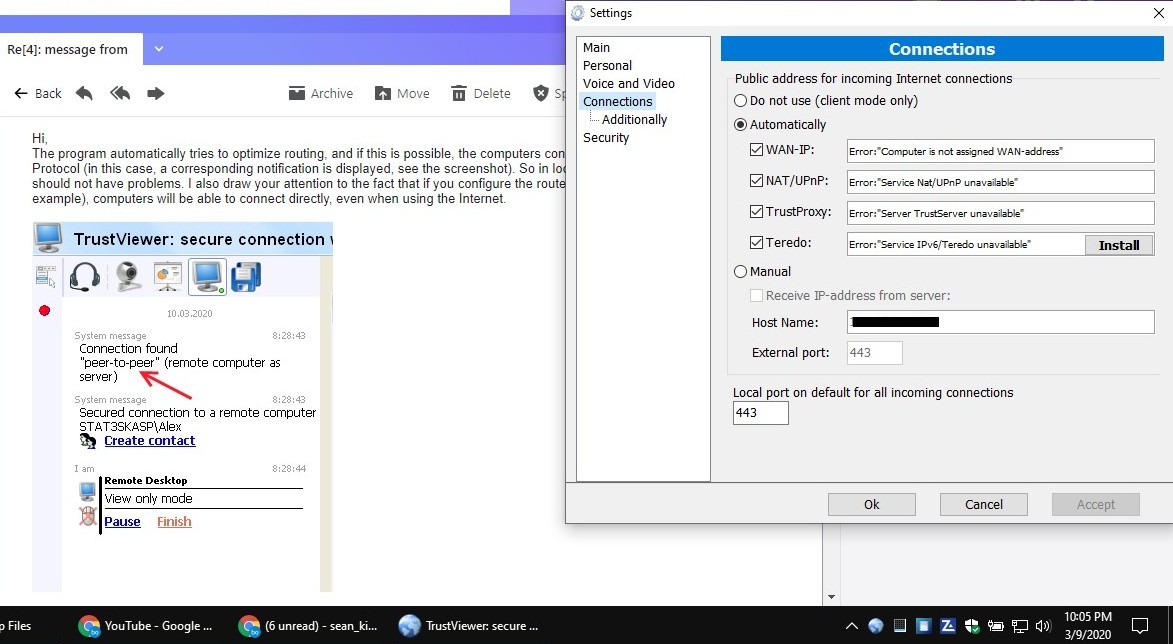1173x644 pixels.
Task: Click the TrustViewer globe tray icon
Action: [876, 626]
